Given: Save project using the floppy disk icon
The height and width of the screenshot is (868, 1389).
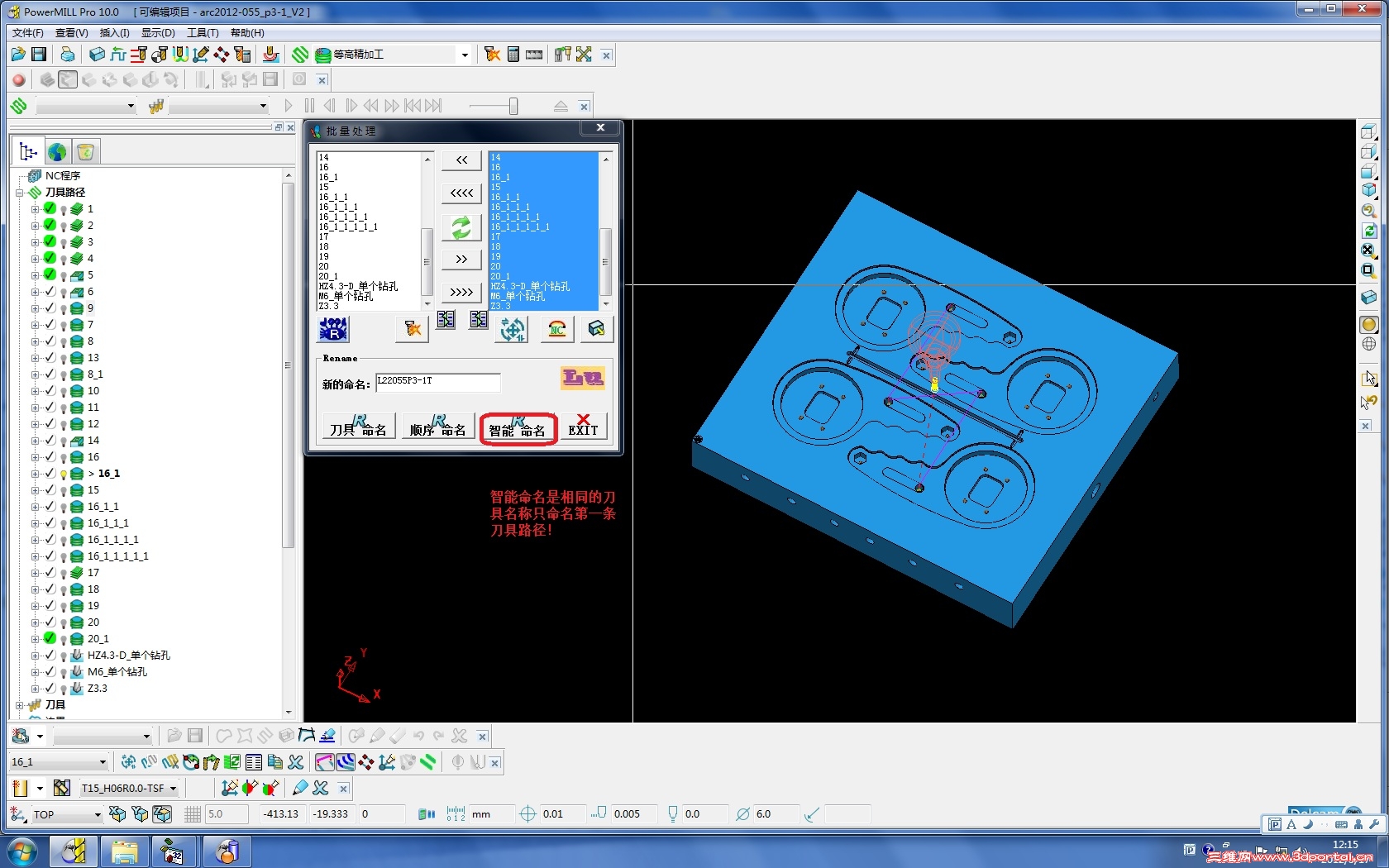Looking at the screenshot, I should (x=38, y=55).
